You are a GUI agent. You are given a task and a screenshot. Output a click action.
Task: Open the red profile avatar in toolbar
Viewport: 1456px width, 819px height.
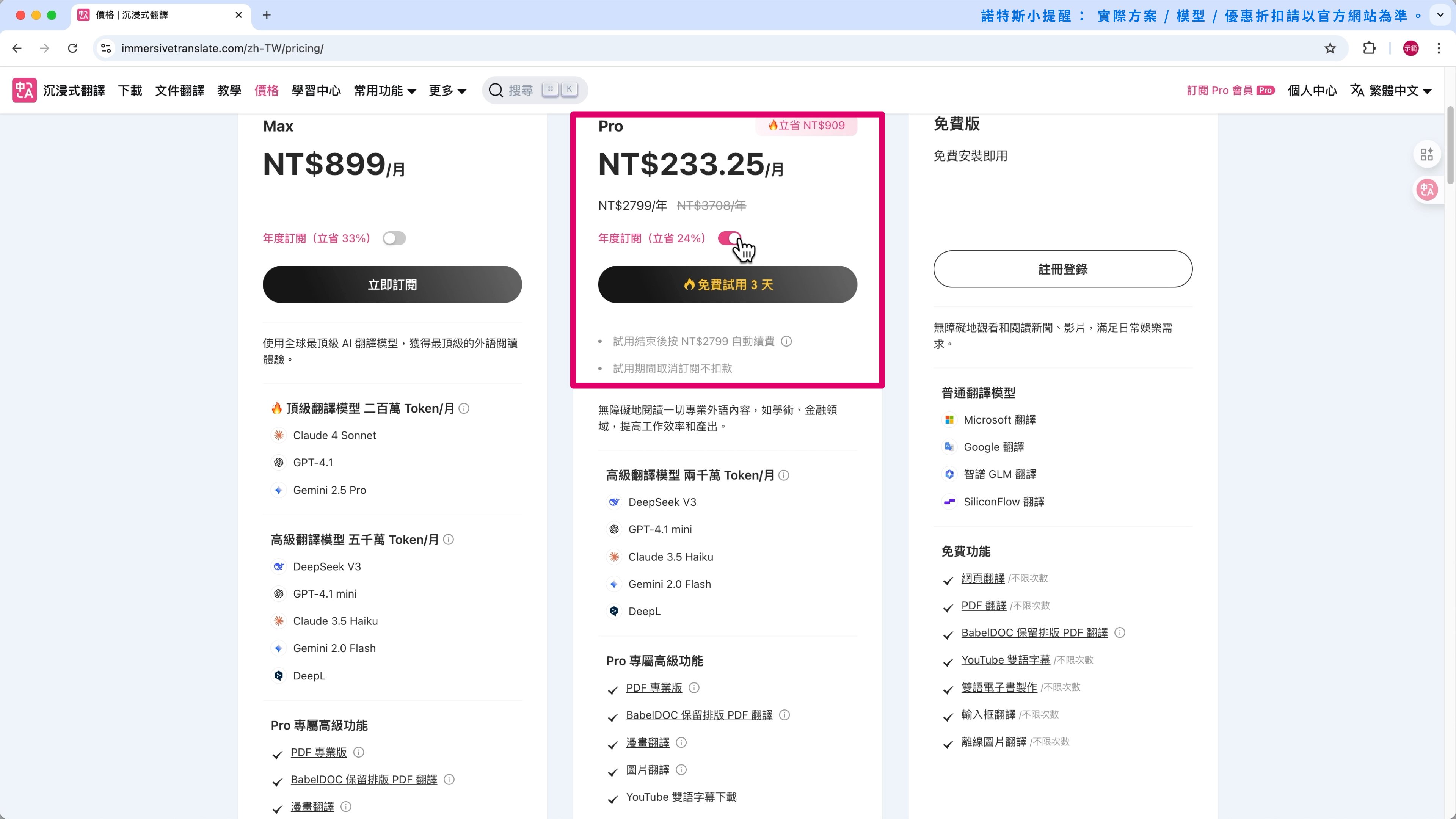tap(1411, 49)
